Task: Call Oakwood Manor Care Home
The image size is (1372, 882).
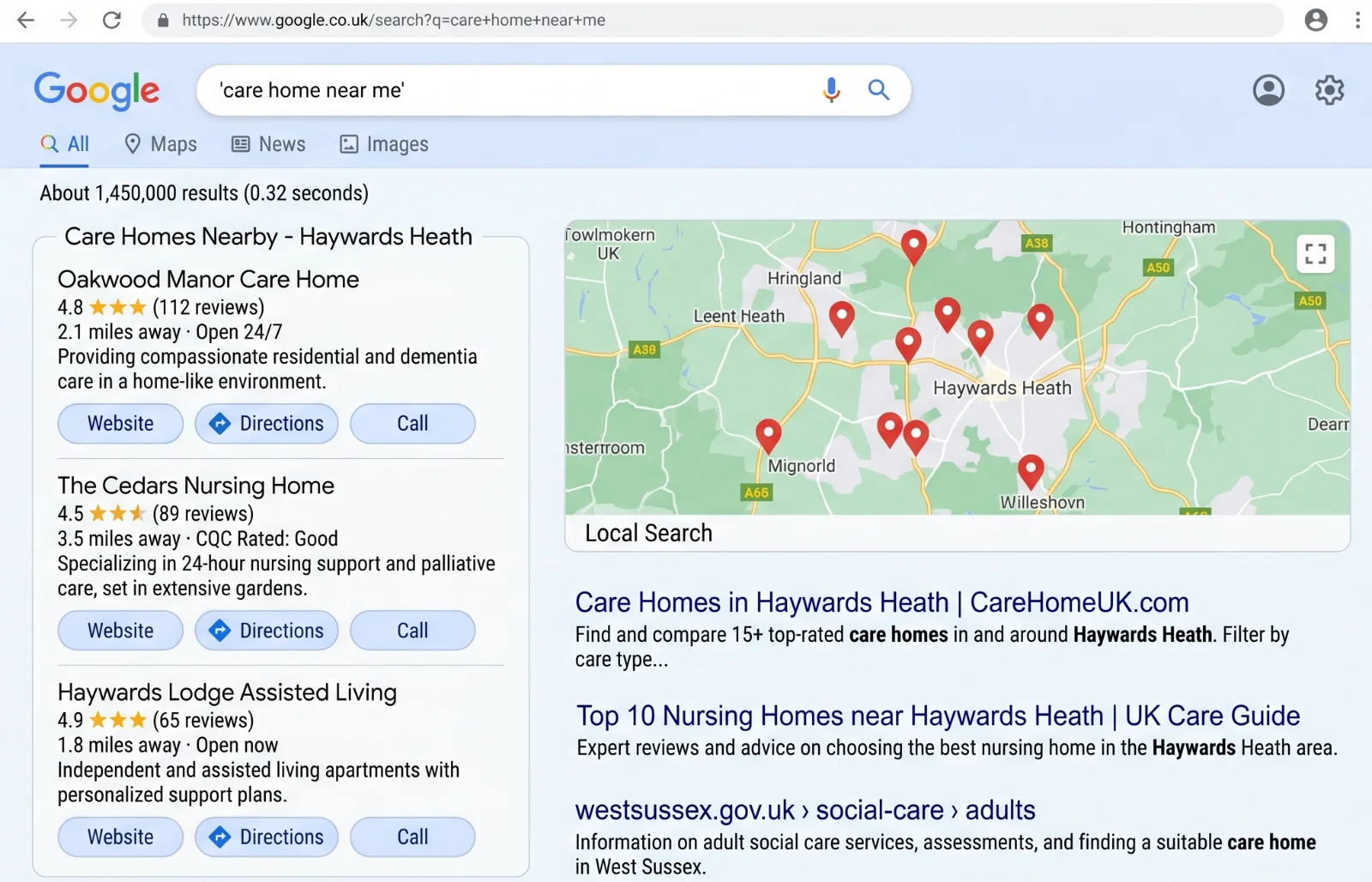Action: pyautogui.click(x=412, y=423)
